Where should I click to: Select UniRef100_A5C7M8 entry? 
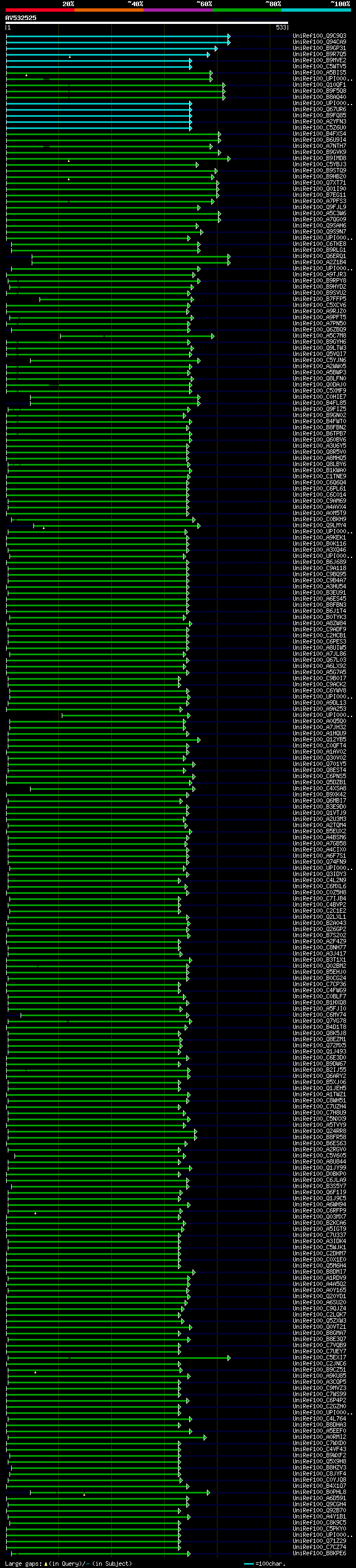click(x=319, y=336)
